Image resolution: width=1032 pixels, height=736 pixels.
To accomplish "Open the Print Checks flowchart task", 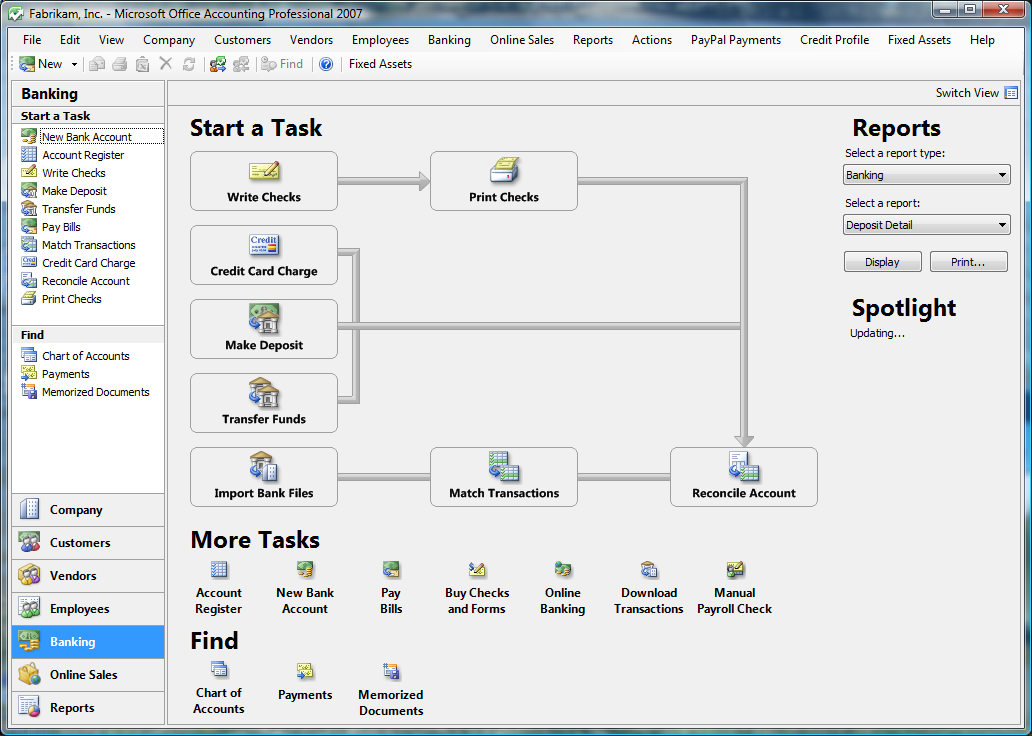I will point(503,181).
